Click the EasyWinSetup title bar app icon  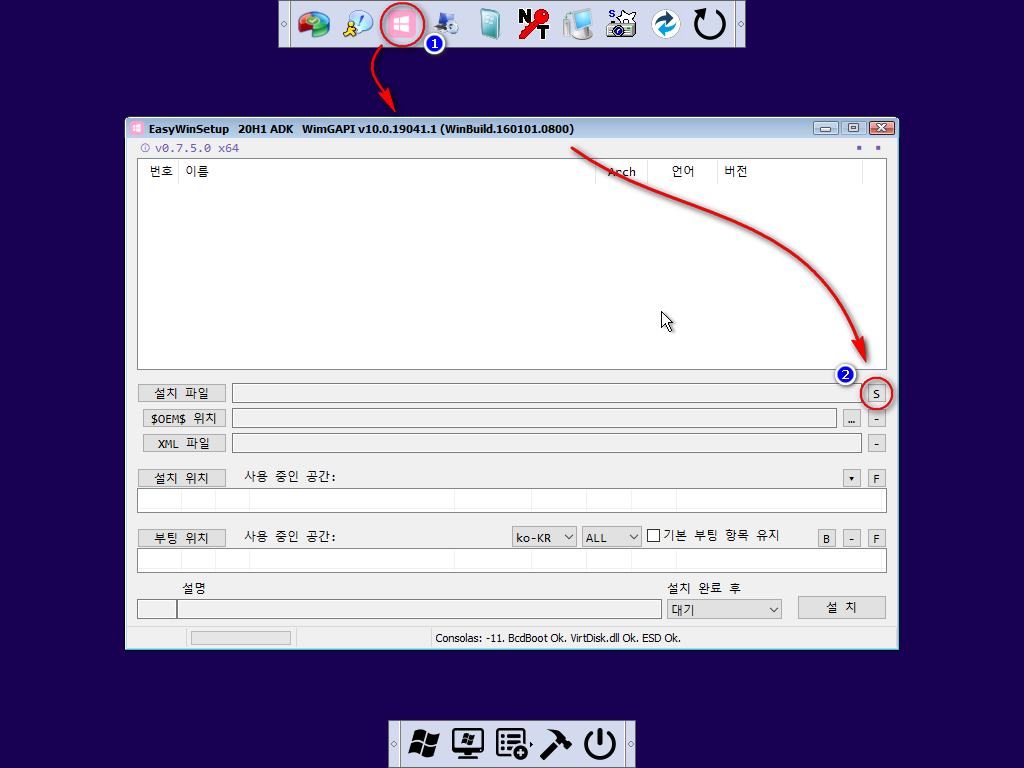(136, 129)
